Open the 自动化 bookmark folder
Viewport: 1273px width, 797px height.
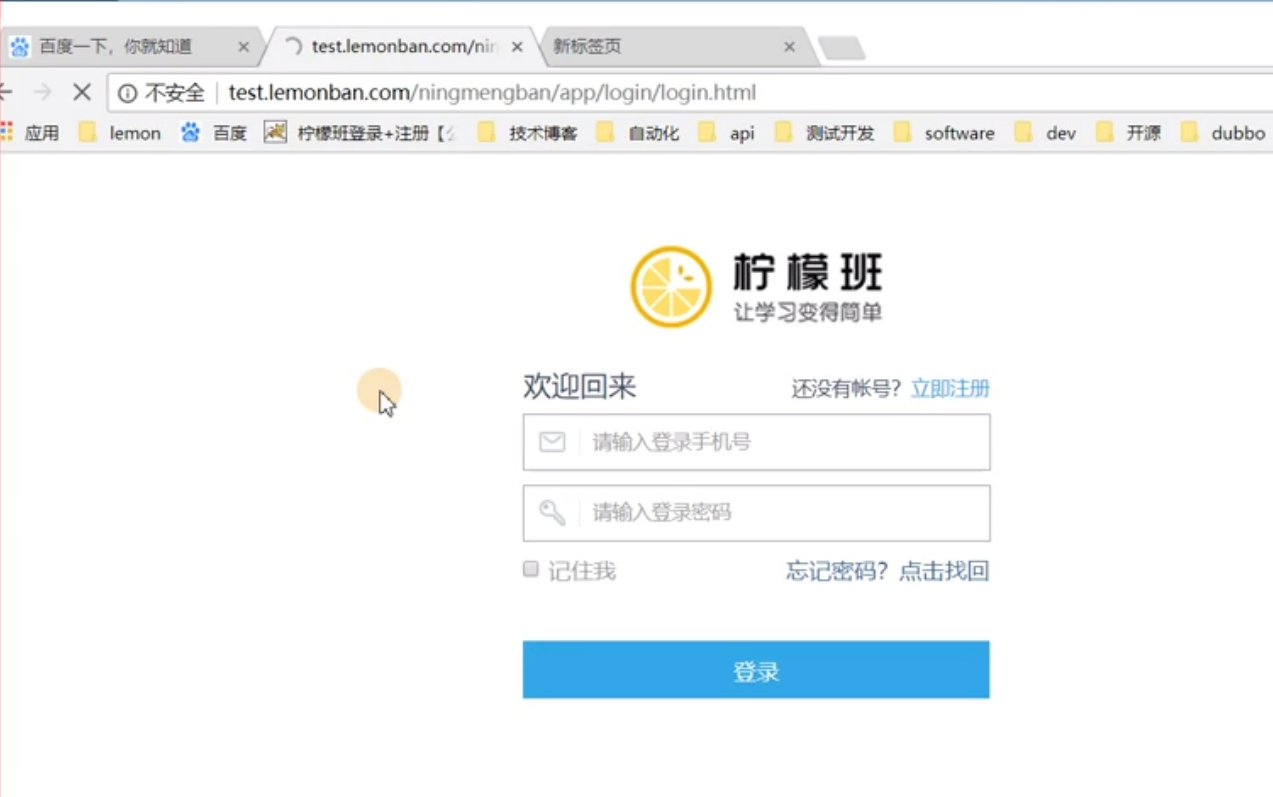pyautogui.click(x=638, y=133)
